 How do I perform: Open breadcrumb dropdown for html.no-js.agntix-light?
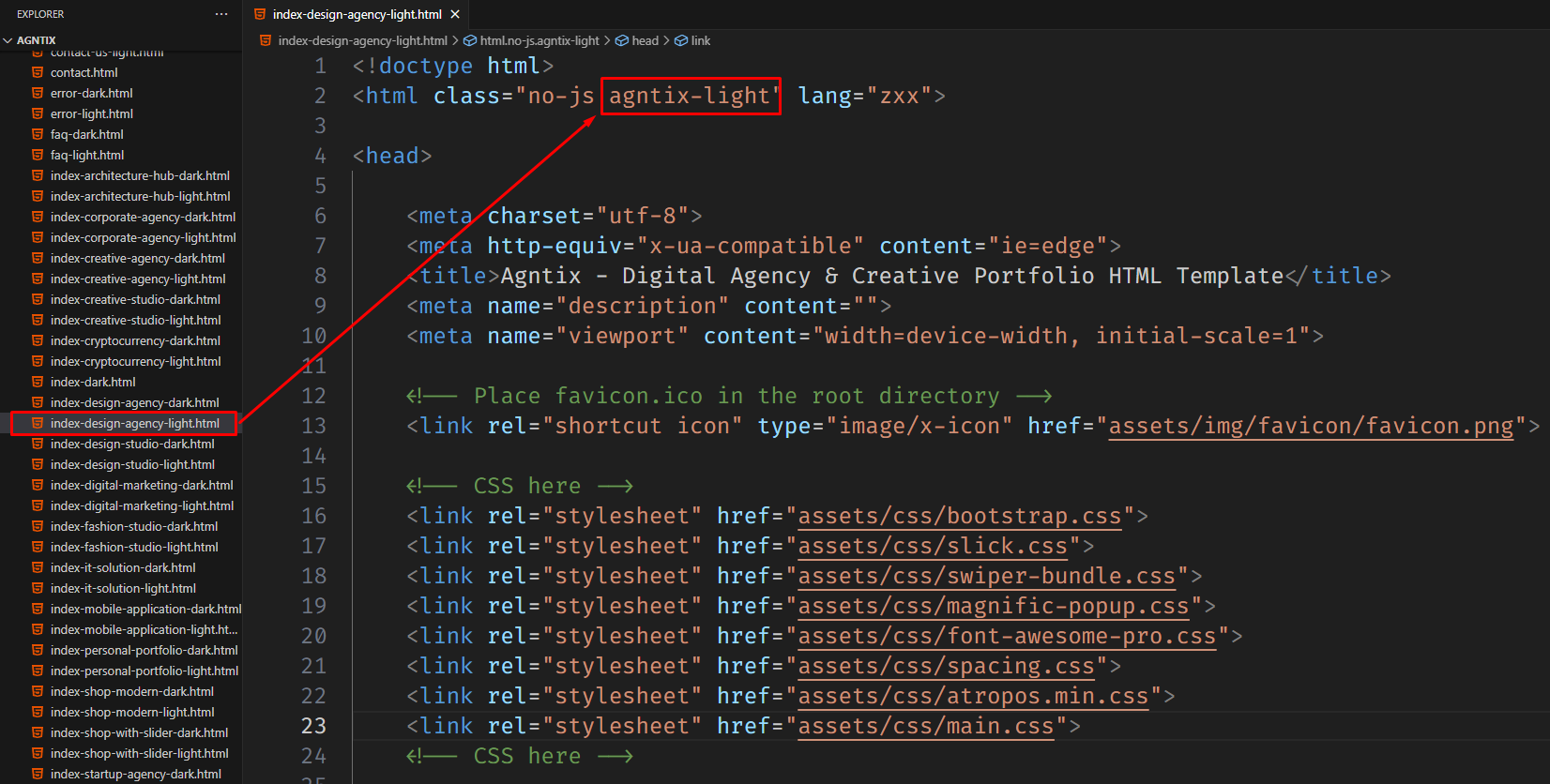(539, 40)
